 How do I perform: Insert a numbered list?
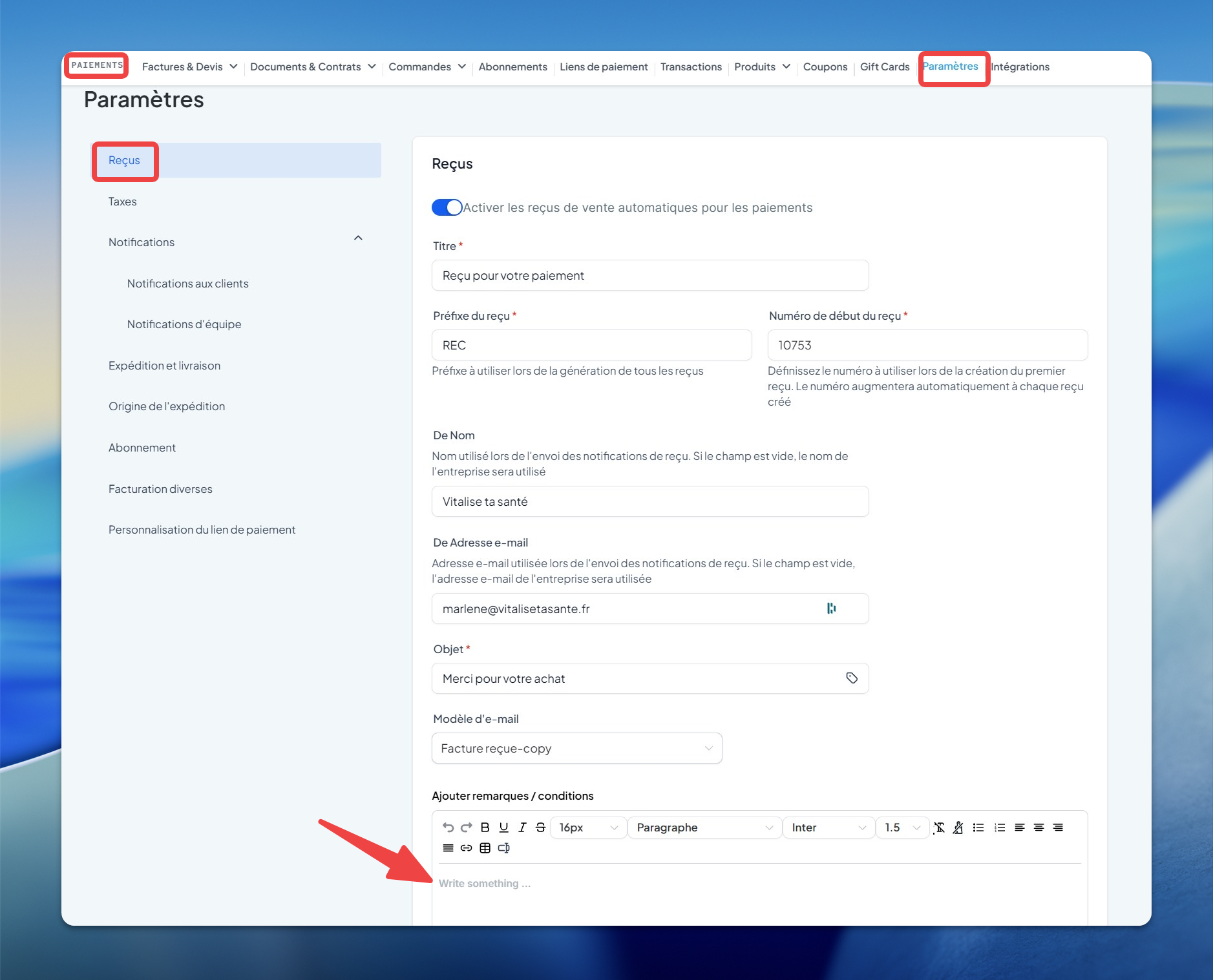[1000, 828]
